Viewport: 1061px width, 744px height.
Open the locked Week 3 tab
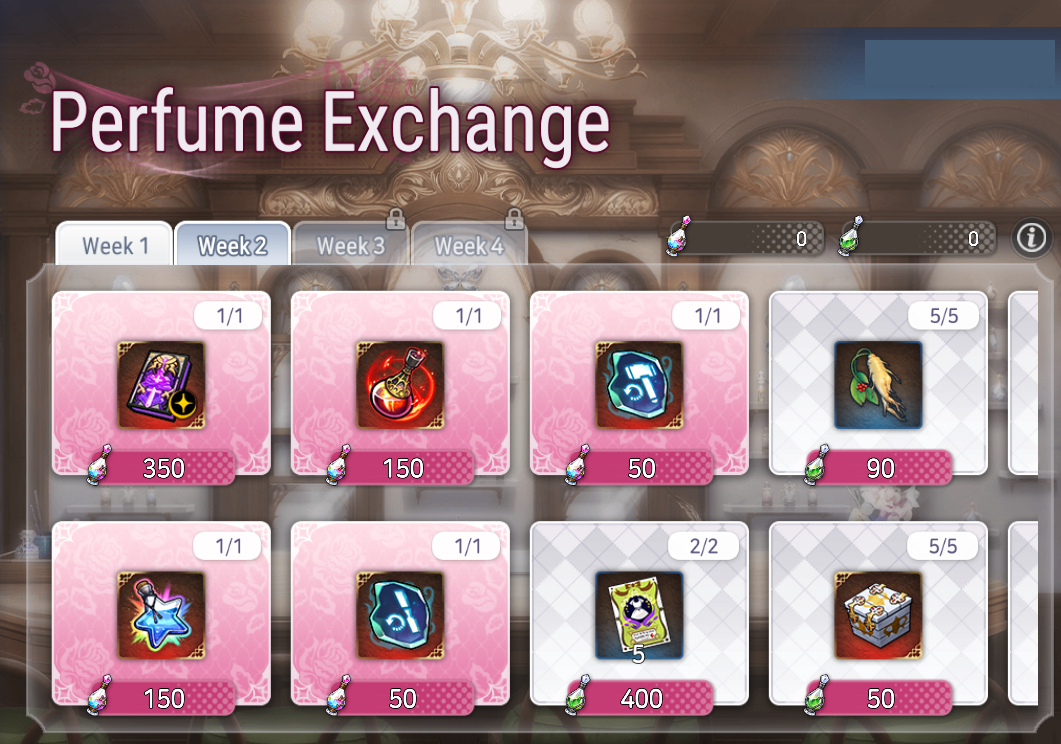point(351,244)
